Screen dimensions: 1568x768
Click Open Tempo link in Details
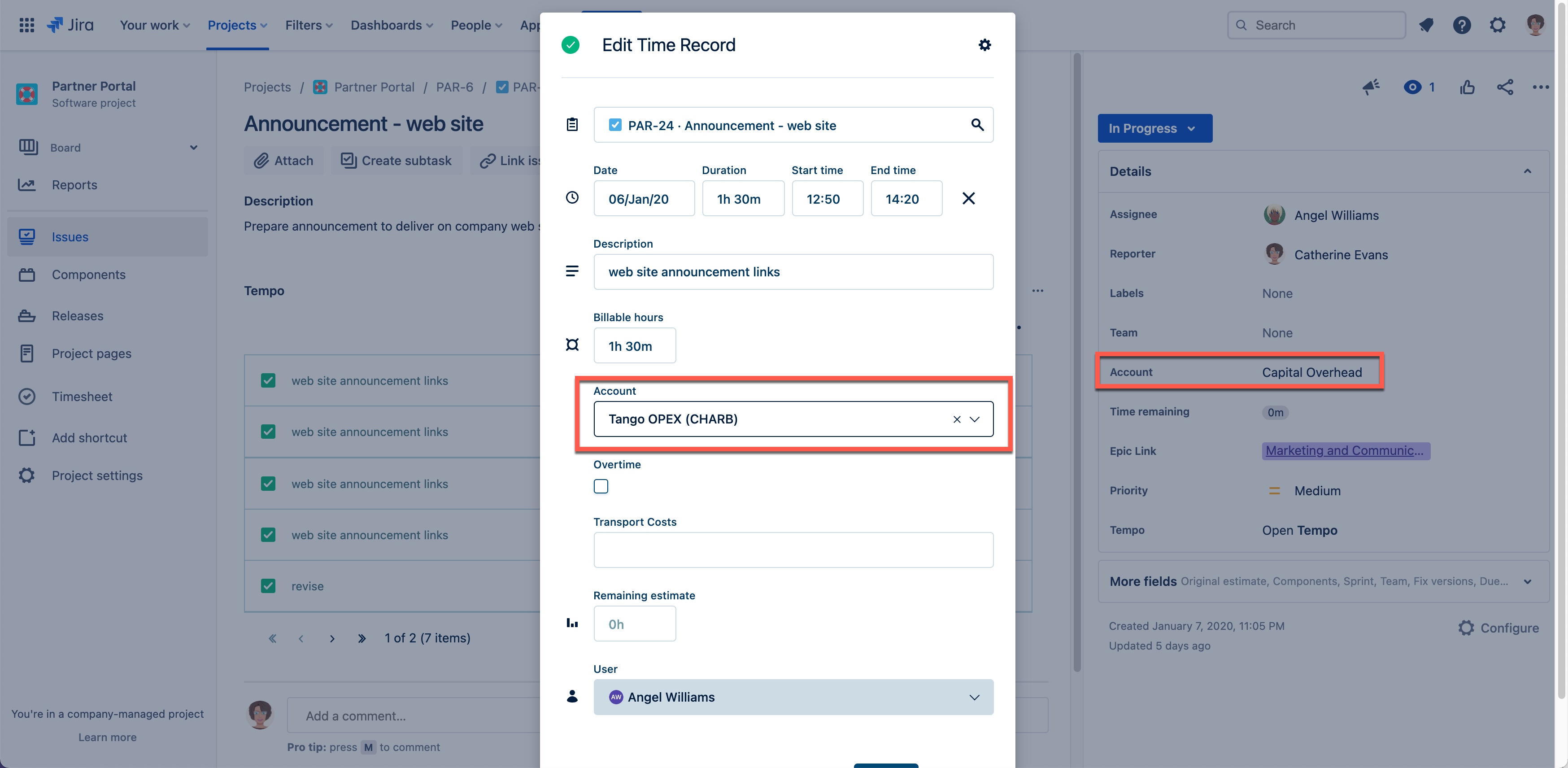(x=1300, y=530)
